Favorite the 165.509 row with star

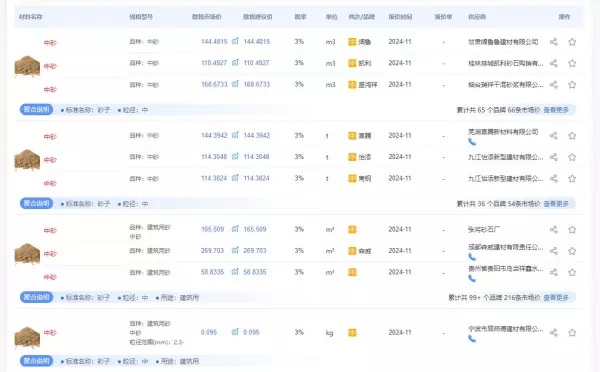tap(572, 230)
